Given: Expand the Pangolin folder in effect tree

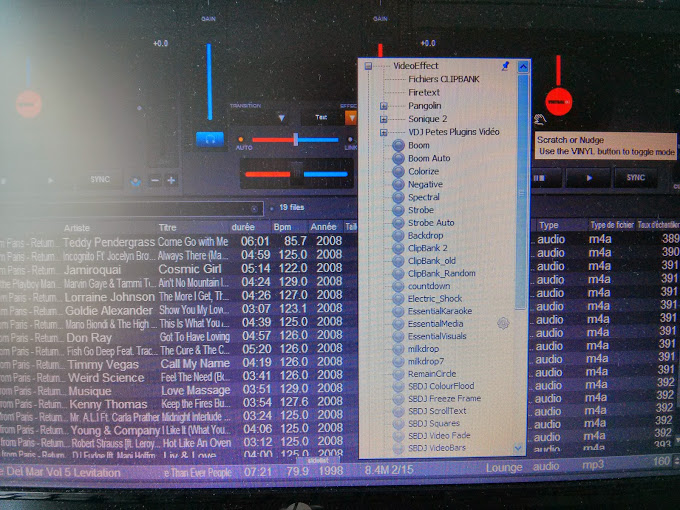Looking at the screenshot, I should (384, 105).
